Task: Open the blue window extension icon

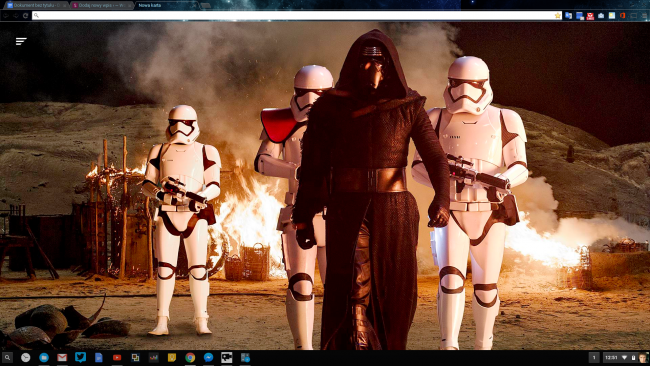Action: click(580, 15)
